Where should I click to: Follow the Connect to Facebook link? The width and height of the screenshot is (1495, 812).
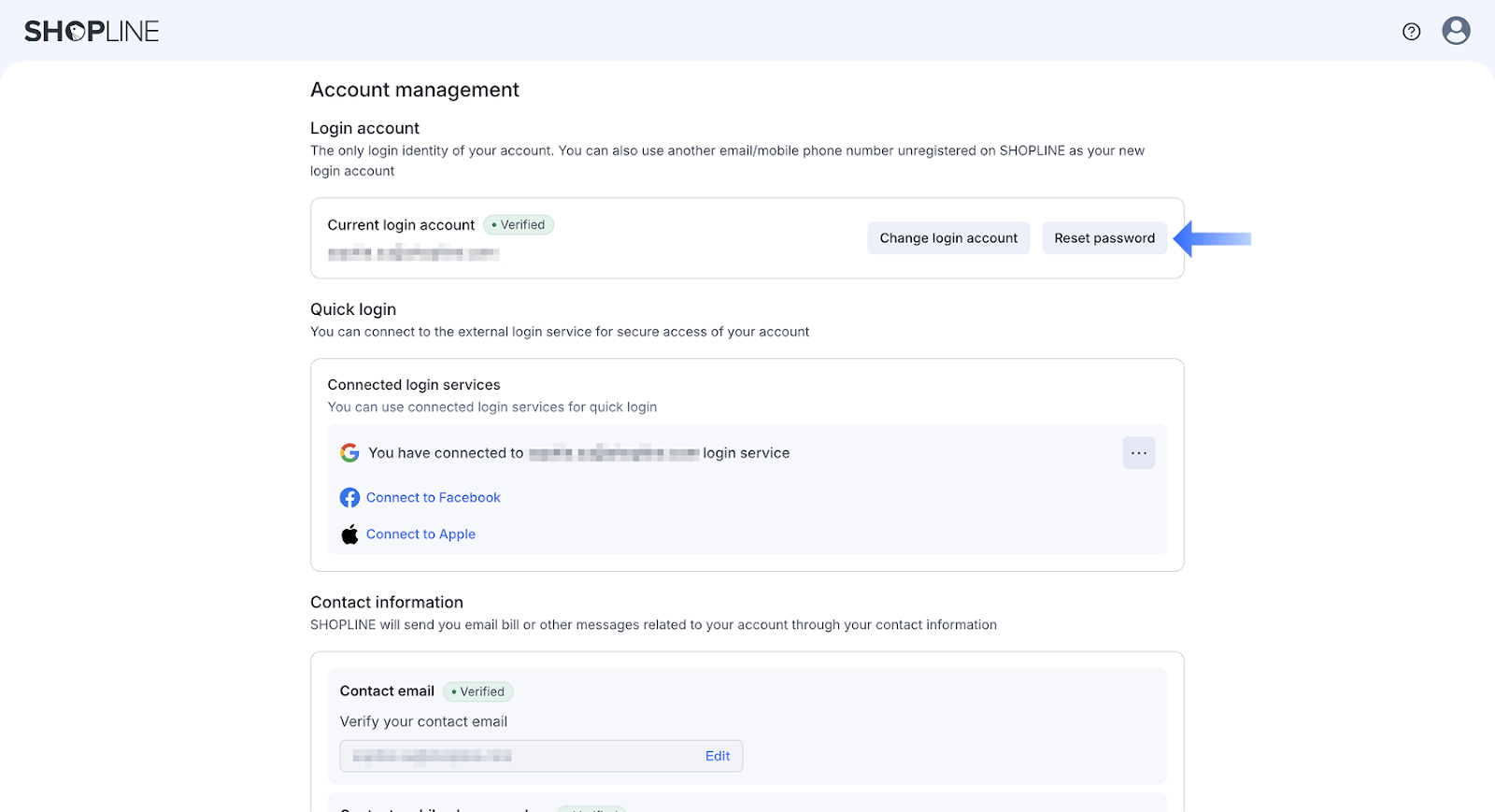[x=434, y=498]
